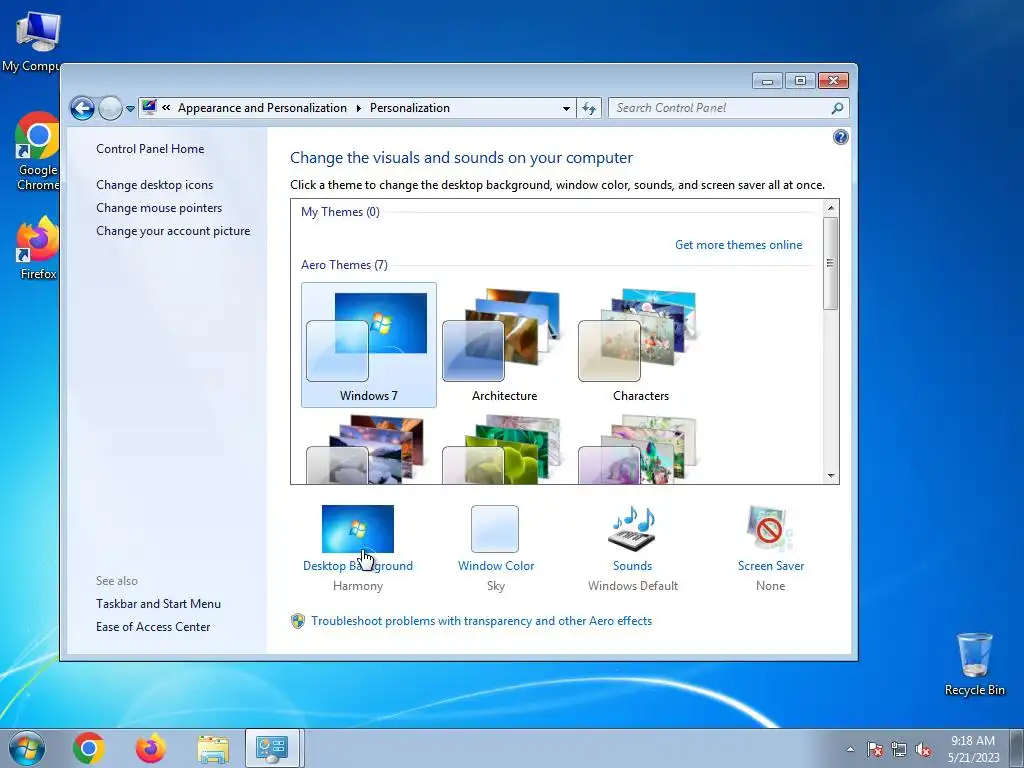Open the Sounds icon
Viewport: 1024px width, 768px height.
click(632, 528)
